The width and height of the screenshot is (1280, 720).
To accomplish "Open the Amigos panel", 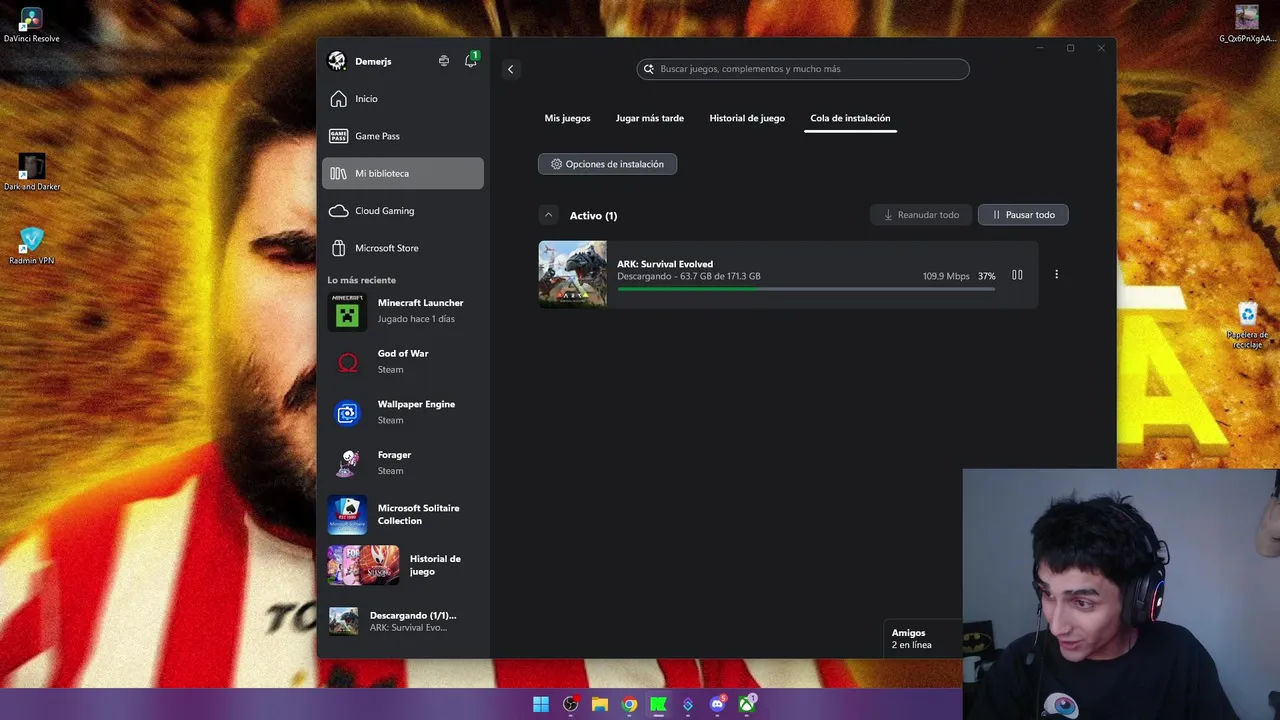I will pyautogui.click(x=923, y=639).
